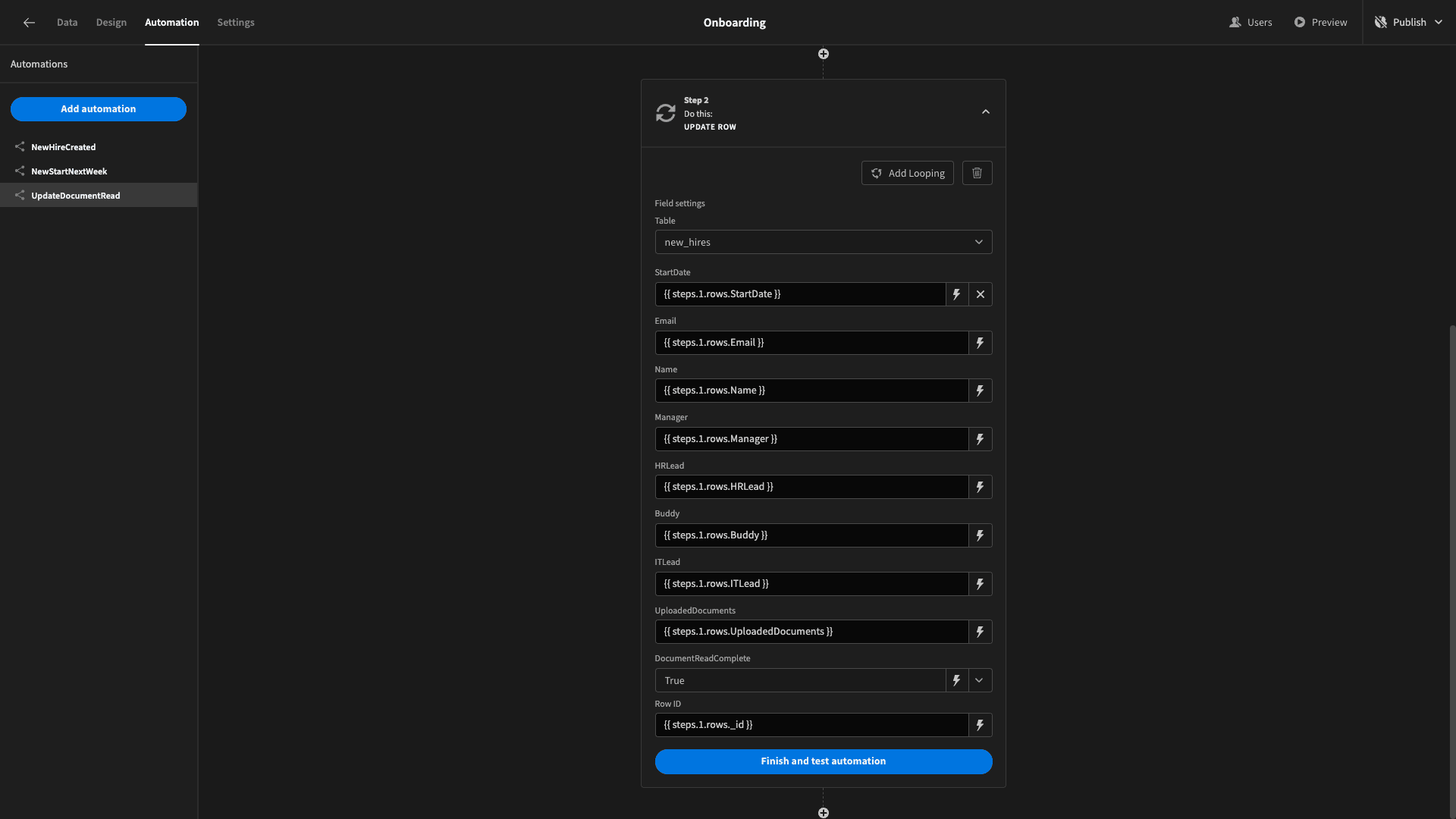The height and width of the screenshot is (819, 1456).
Task: Select NewHireCreated automation
Action: pyautogui.click(x=99, y=147)
